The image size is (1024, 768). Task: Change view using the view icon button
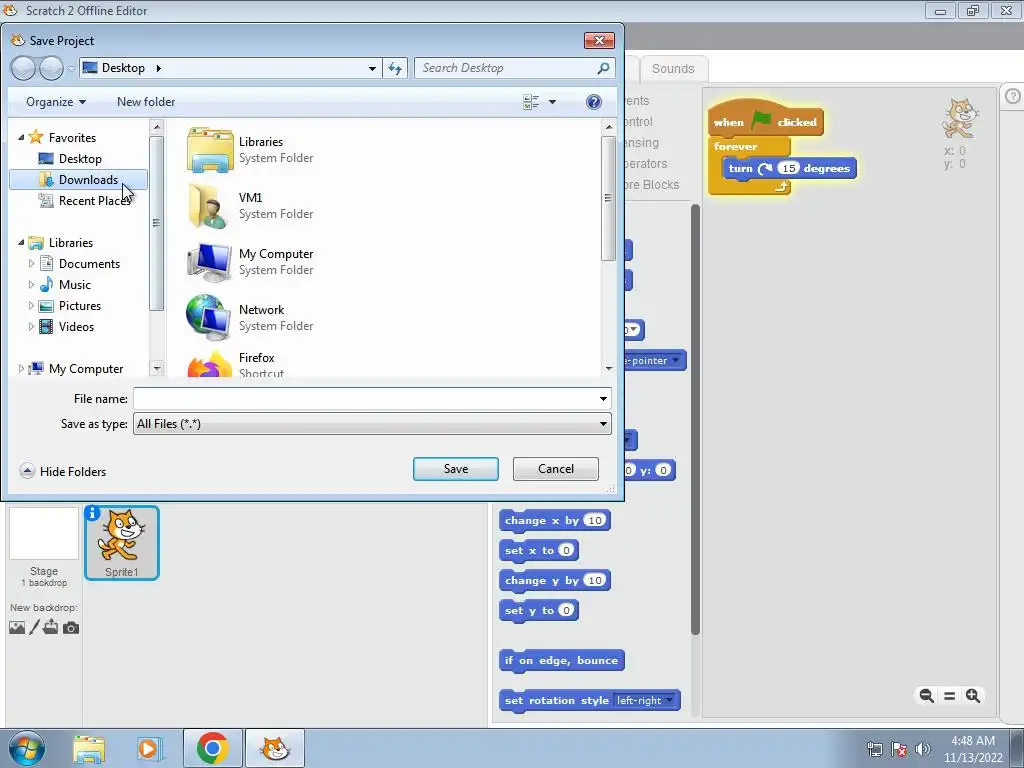tap(531, 102)
